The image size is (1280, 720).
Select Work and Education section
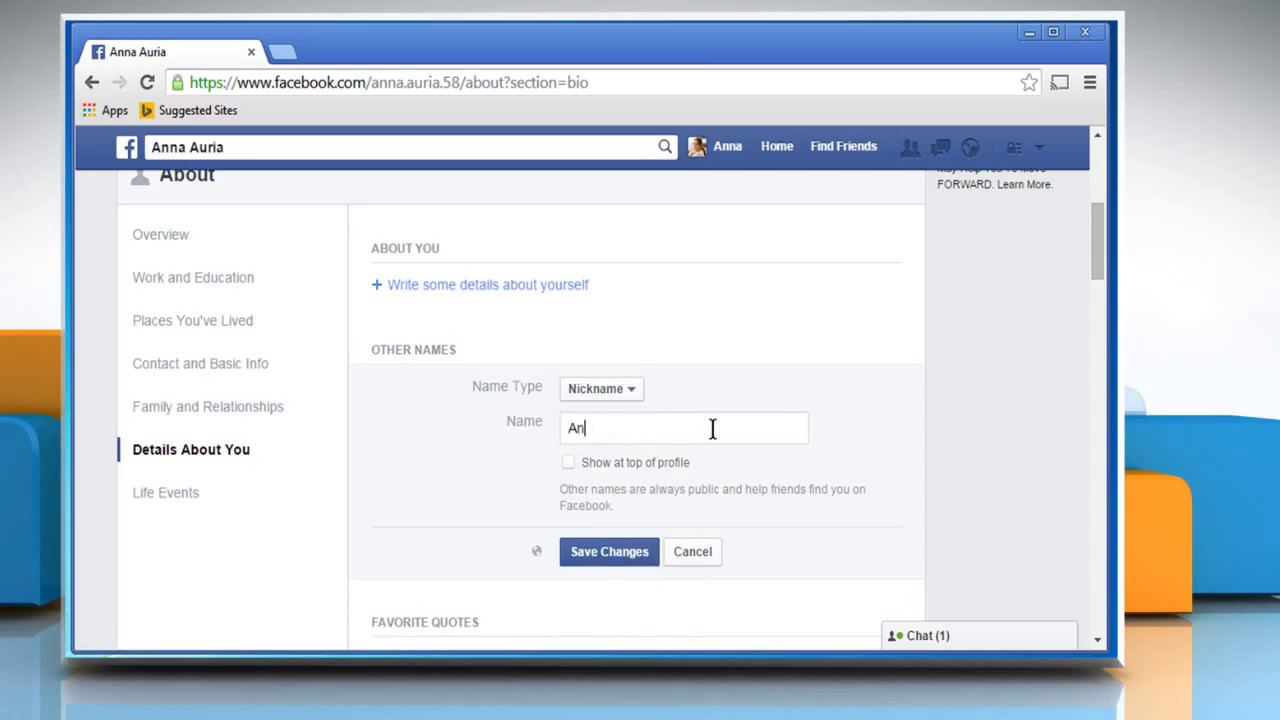[x=193, y=278]
